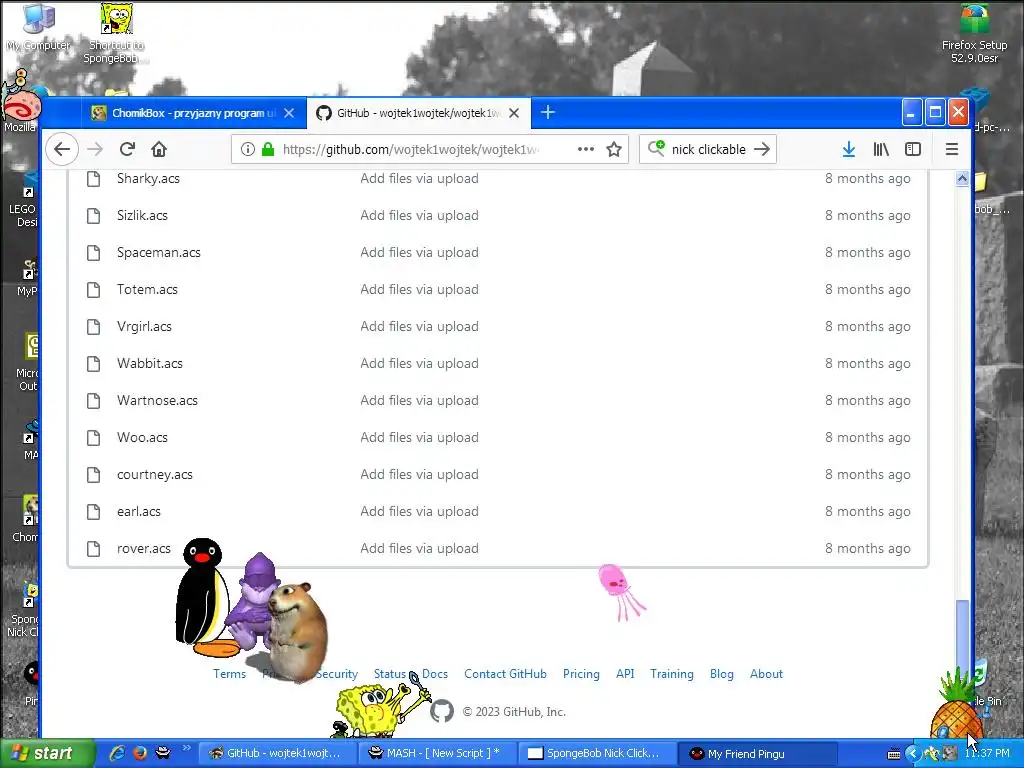Select the GitHub wojtek1wojtek tab
The image size is (1024, 768).
419,113
